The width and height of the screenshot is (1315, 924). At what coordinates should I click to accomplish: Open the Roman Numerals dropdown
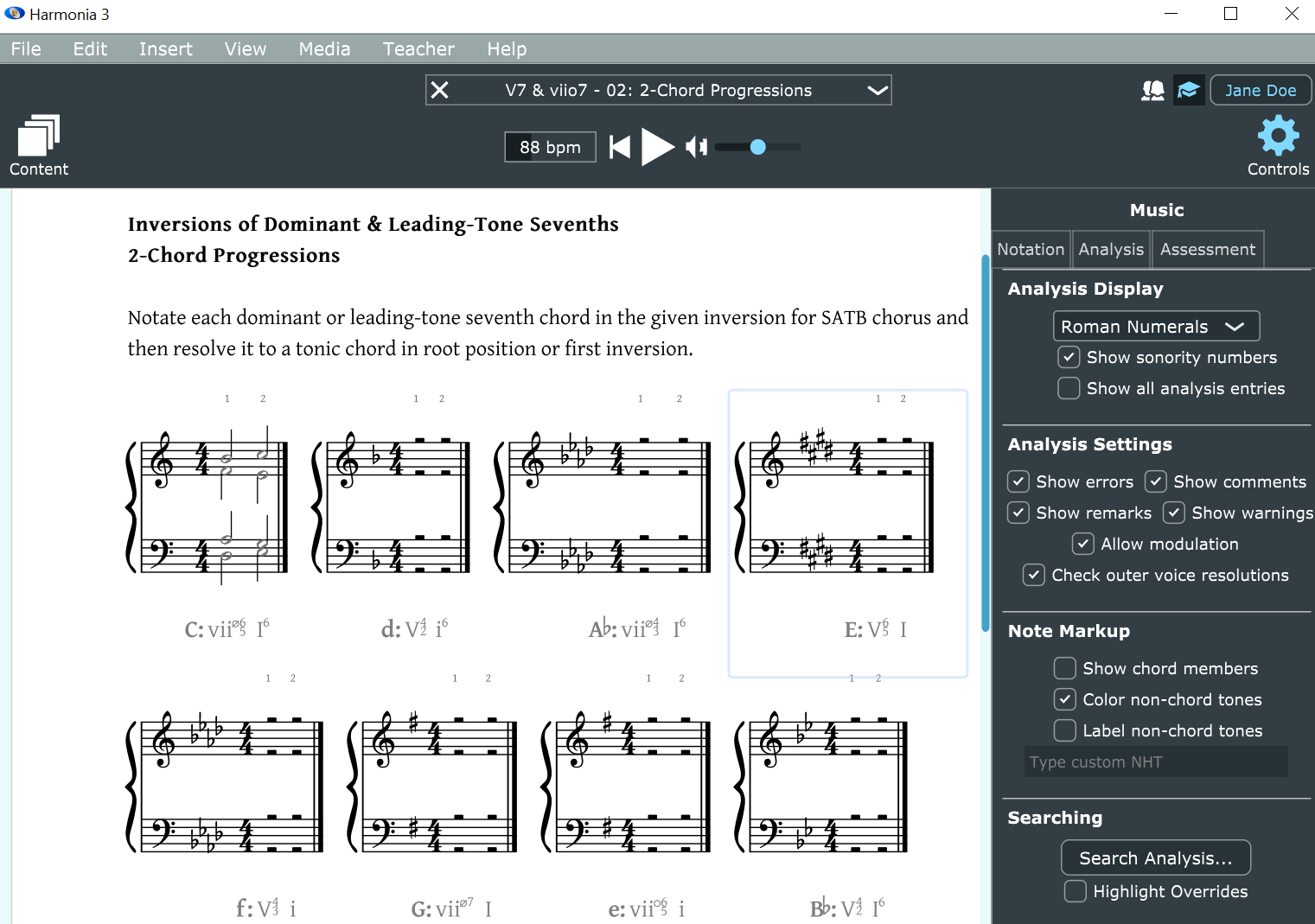(x=1156, y=326)
